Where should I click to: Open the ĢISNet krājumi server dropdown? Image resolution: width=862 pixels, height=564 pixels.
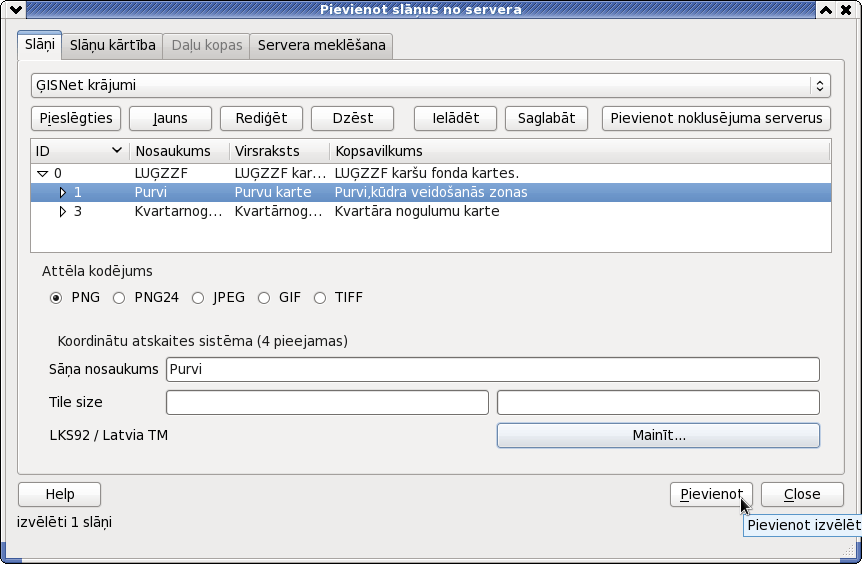coord(430,85)
